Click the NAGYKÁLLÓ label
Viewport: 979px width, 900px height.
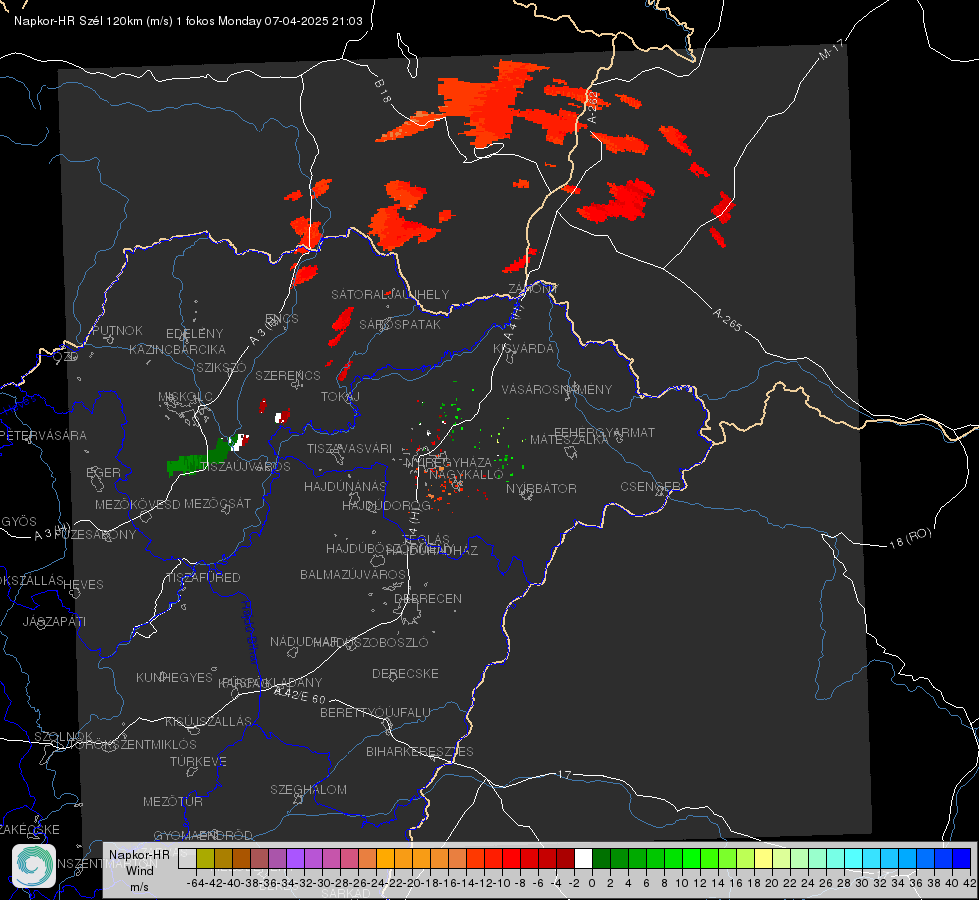[466, 475]
